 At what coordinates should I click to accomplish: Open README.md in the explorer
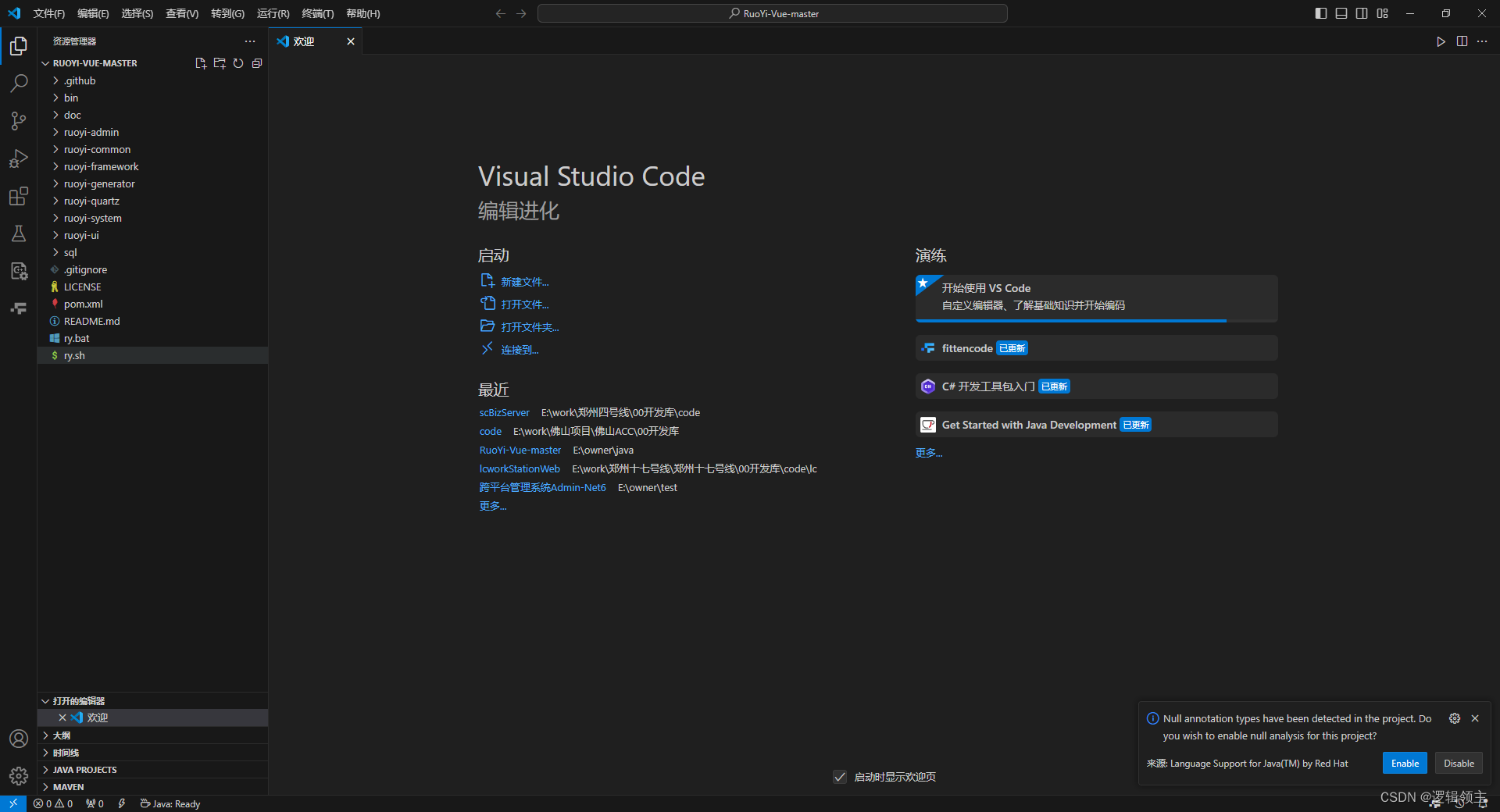coord(153,321)
